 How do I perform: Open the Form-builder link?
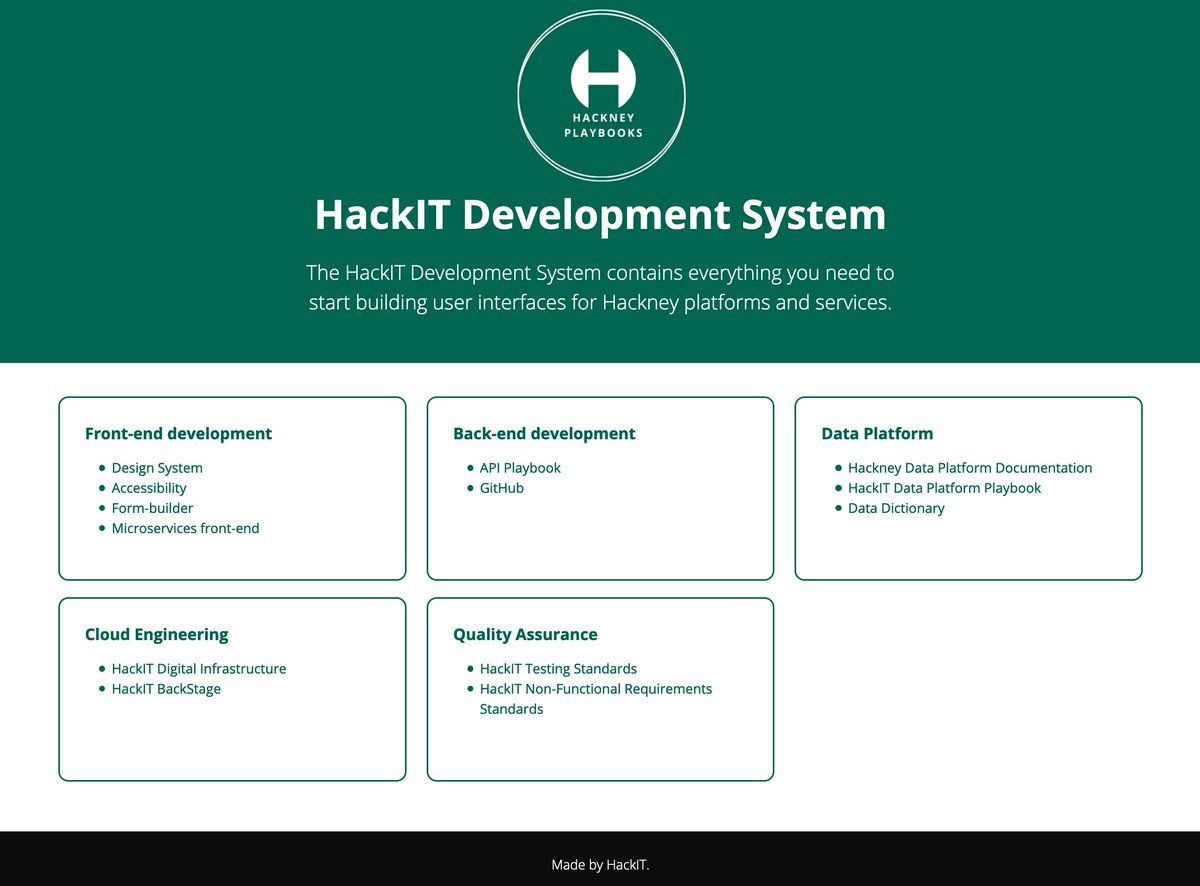[153, 508]
